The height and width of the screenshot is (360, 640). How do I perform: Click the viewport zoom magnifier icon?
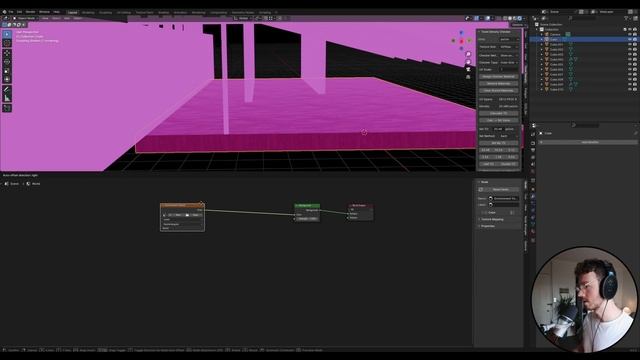(x=468, y=54)
